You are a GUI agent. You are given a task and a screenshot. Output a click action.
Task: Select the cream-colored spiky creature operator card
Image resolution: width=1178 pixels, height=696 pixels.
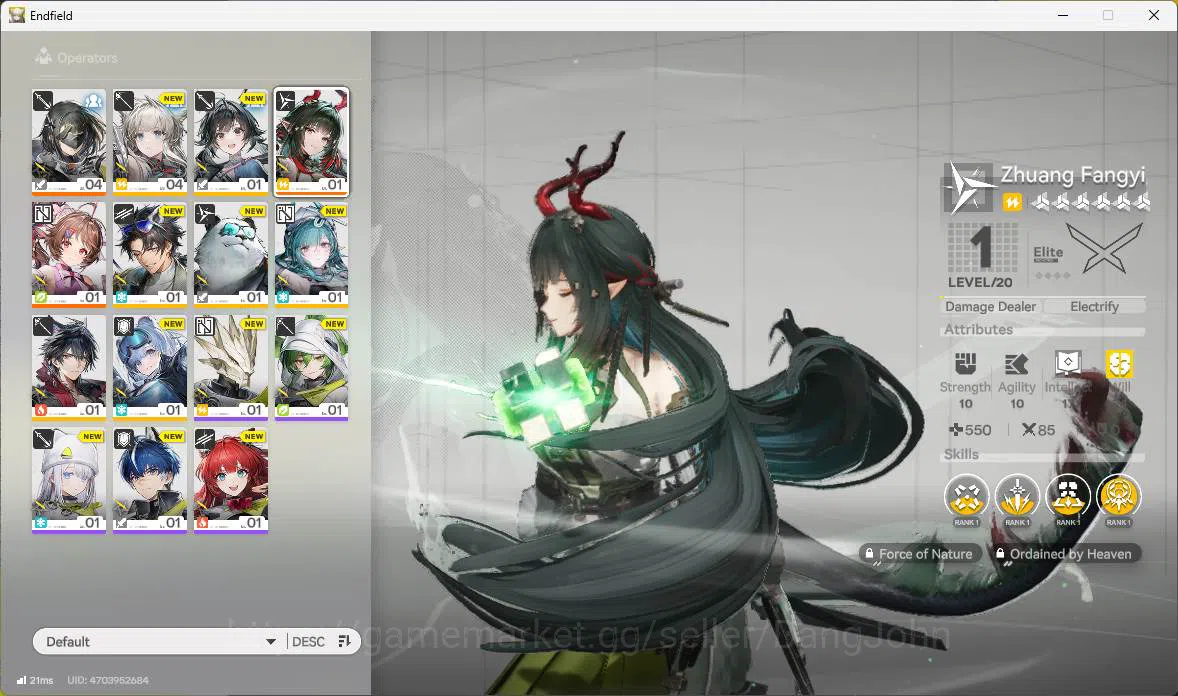[231, 368]
